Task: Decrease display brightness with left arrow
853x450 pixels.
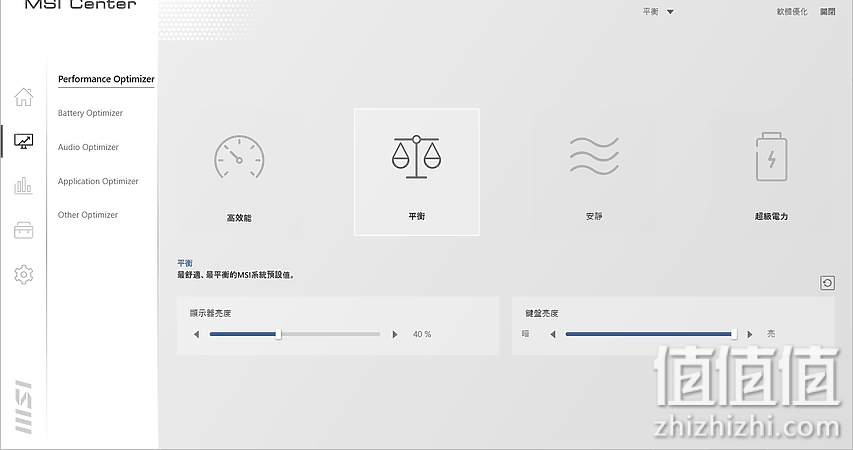Action: click(196, 334)
